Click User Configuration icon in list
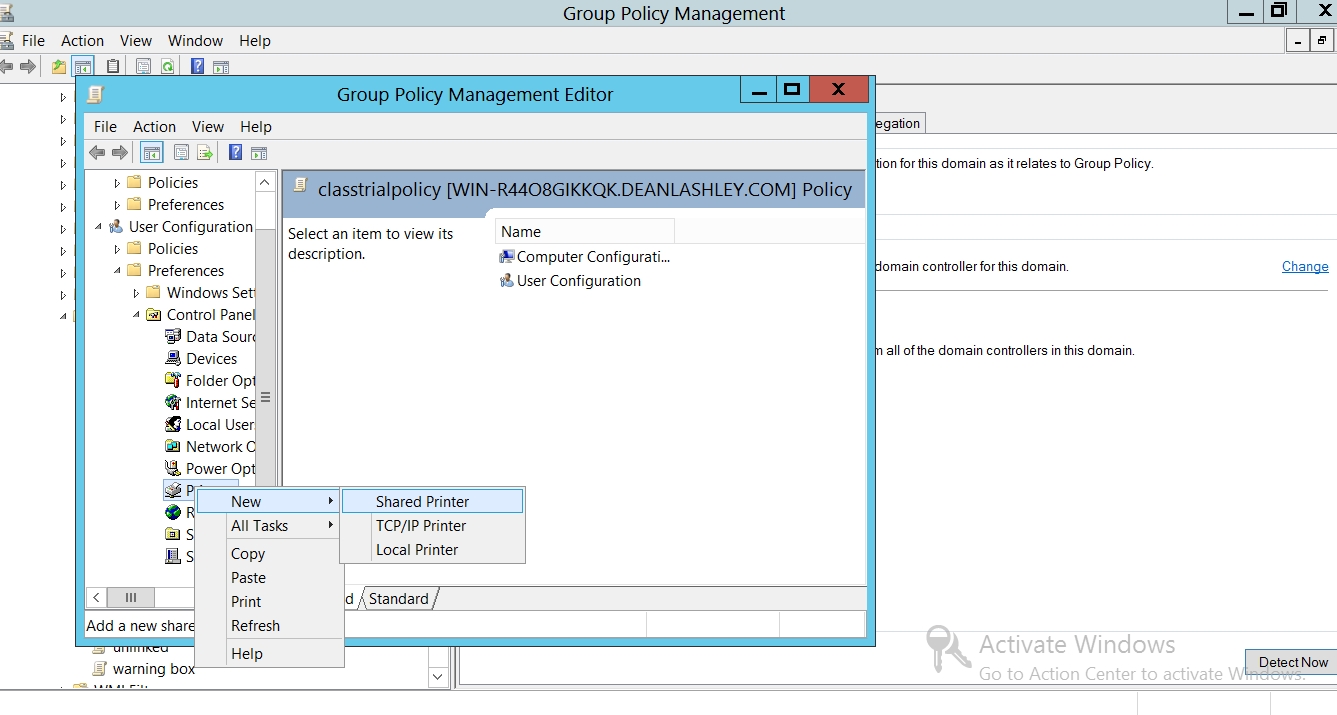The image size is (1337, 715). [506, 281]
